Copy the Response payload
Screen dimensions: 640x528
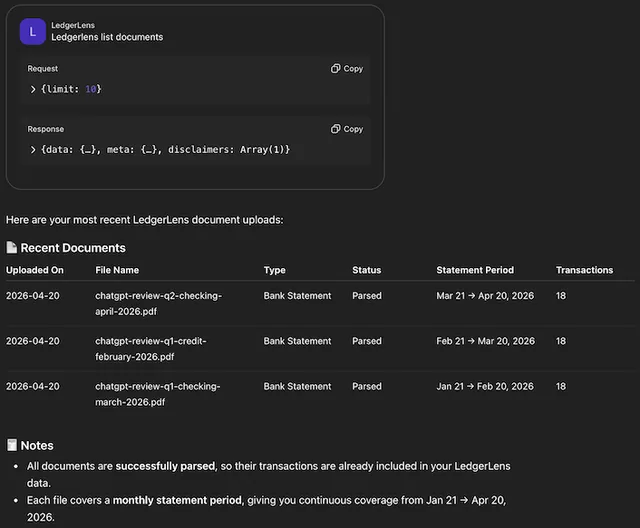[347, 129]
